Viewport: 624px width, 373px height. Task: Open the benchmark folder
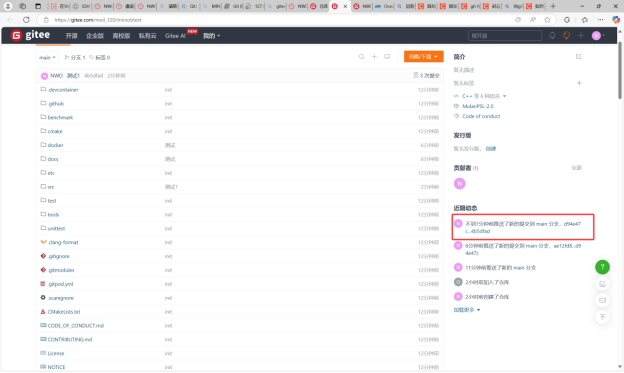pos(60,117)
